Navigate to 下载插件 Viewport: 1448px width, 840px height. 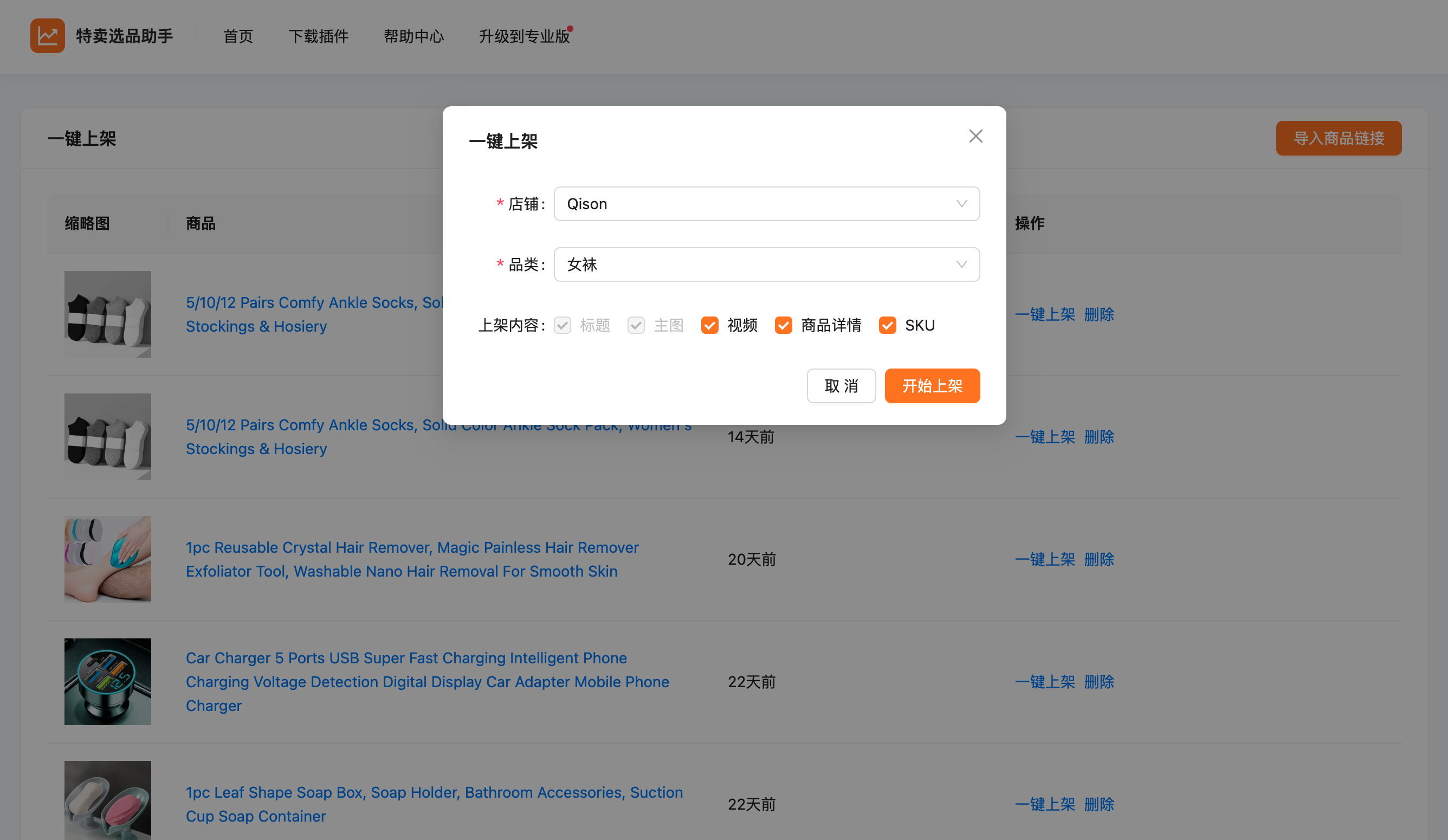pyautogui.click(x=320, y=36)
